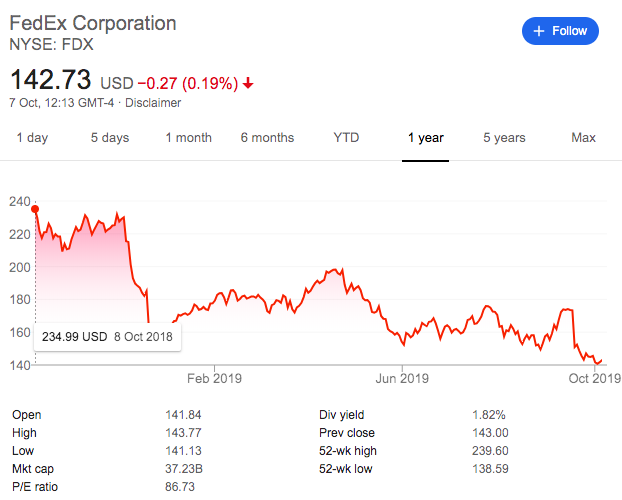Click the Follow button
This screenshot has height=500, width=622.
560,31
